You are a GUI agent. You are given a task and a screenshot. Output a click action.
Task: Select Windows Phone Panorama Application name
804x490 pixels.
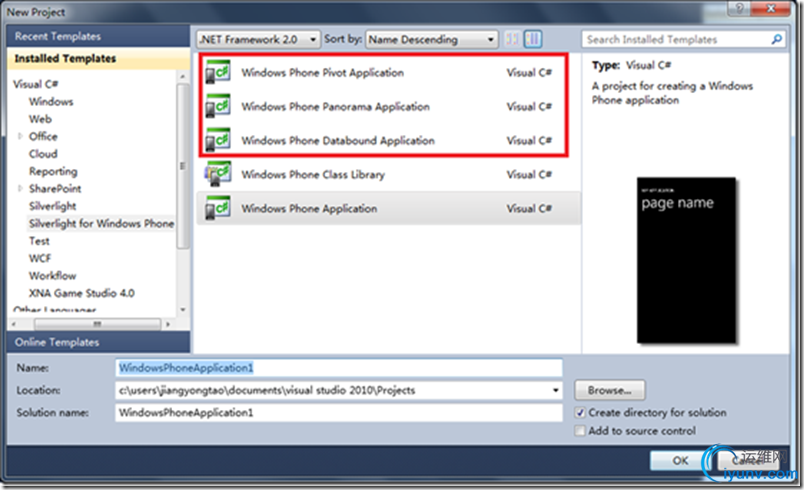point(335,107)
